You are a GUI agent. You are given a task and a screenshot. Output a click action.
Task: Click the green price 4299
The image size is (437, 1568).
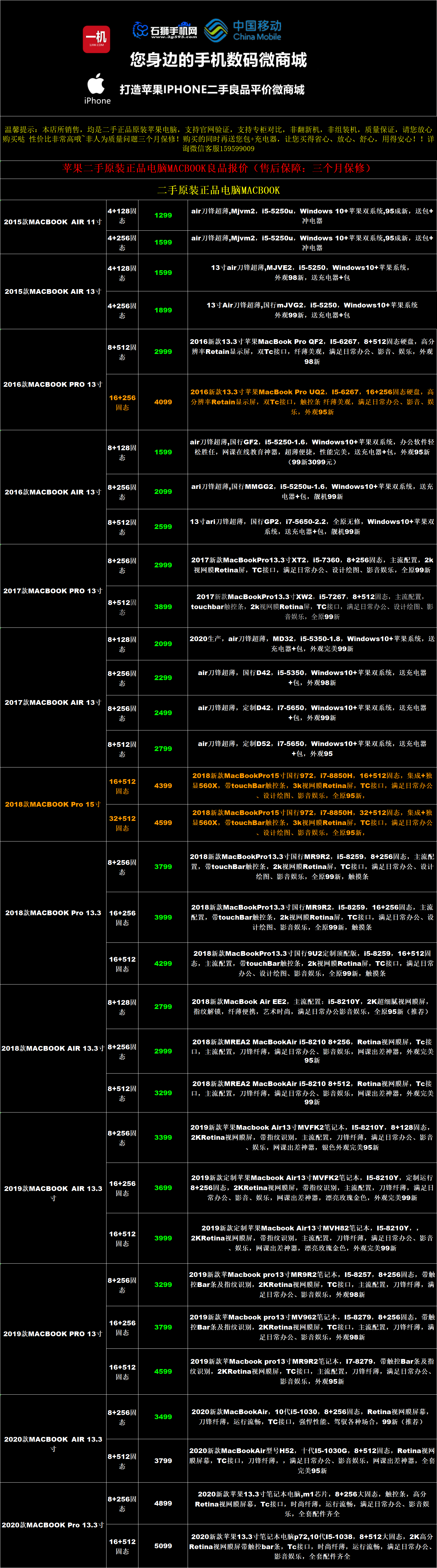pos(163,964)
